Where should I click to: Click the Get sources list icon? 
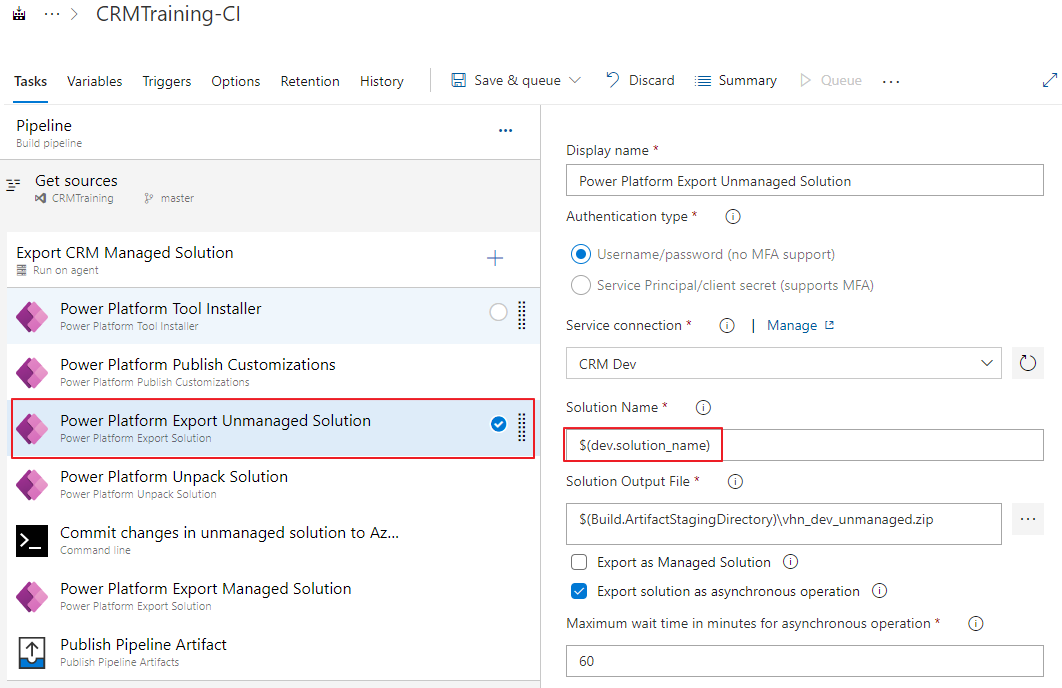coord(14,184)
